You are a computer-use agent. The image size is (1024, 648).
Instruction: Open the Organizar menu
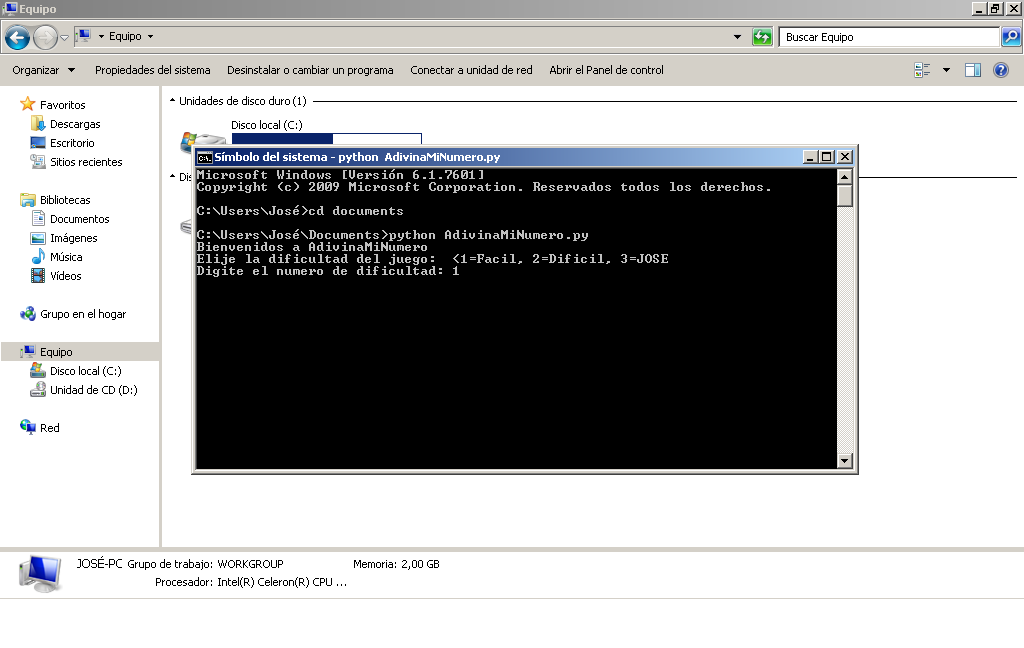[x=43, y=70]
